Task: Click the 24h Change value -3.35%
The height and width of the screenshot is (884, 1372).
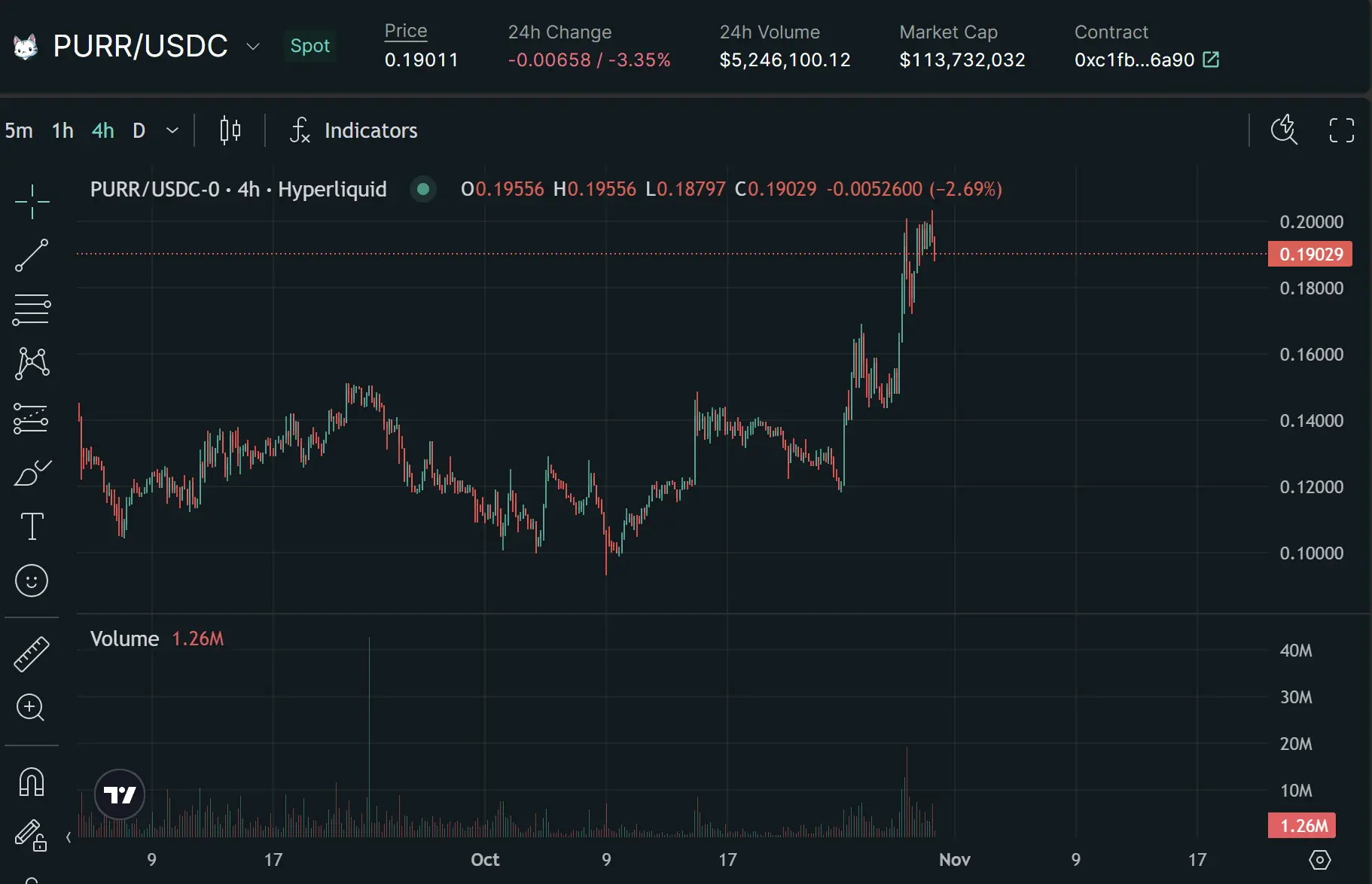Action: [639, 59]
